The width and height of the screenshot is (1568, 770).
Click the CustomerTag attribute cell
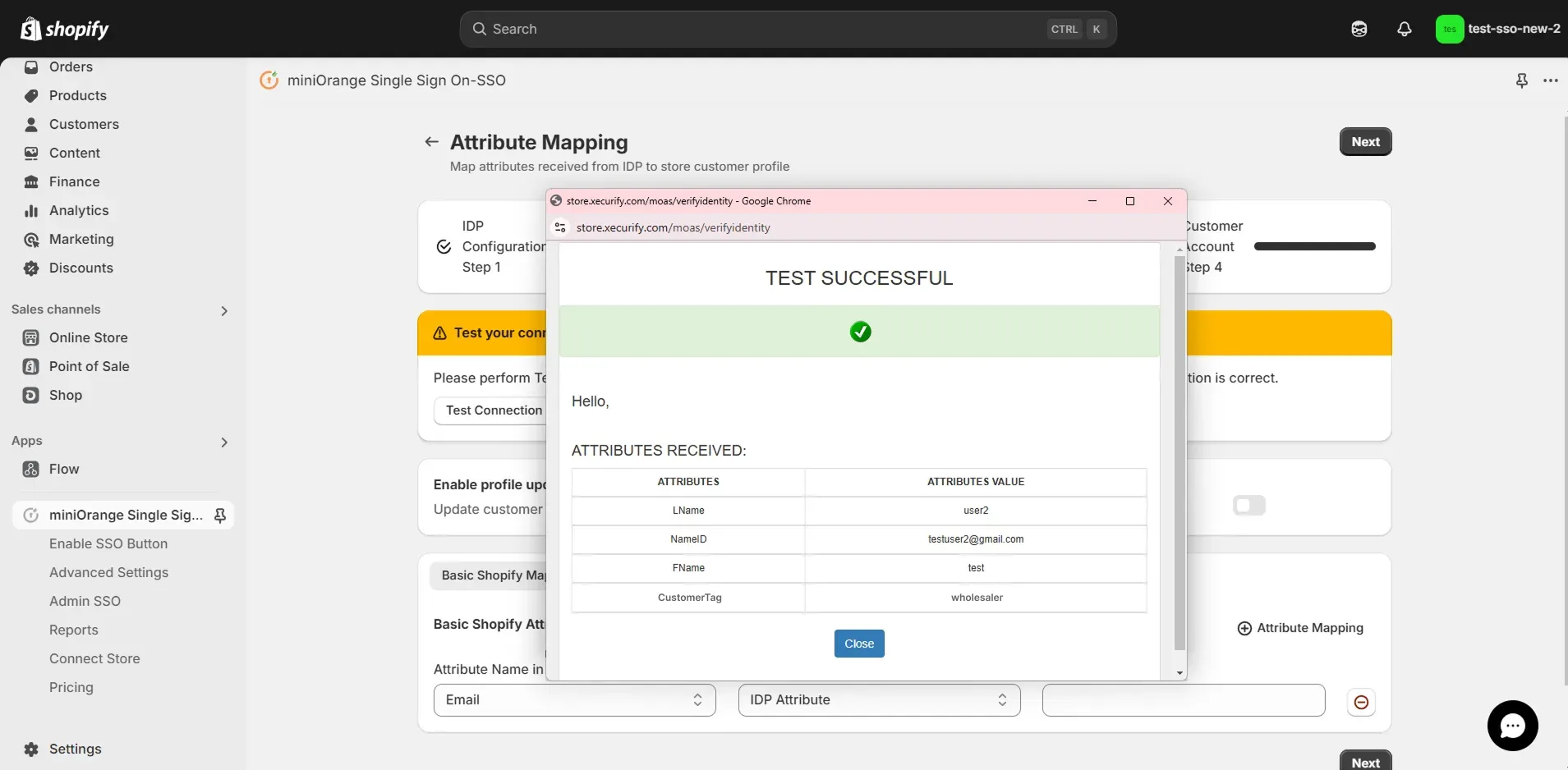688,598
